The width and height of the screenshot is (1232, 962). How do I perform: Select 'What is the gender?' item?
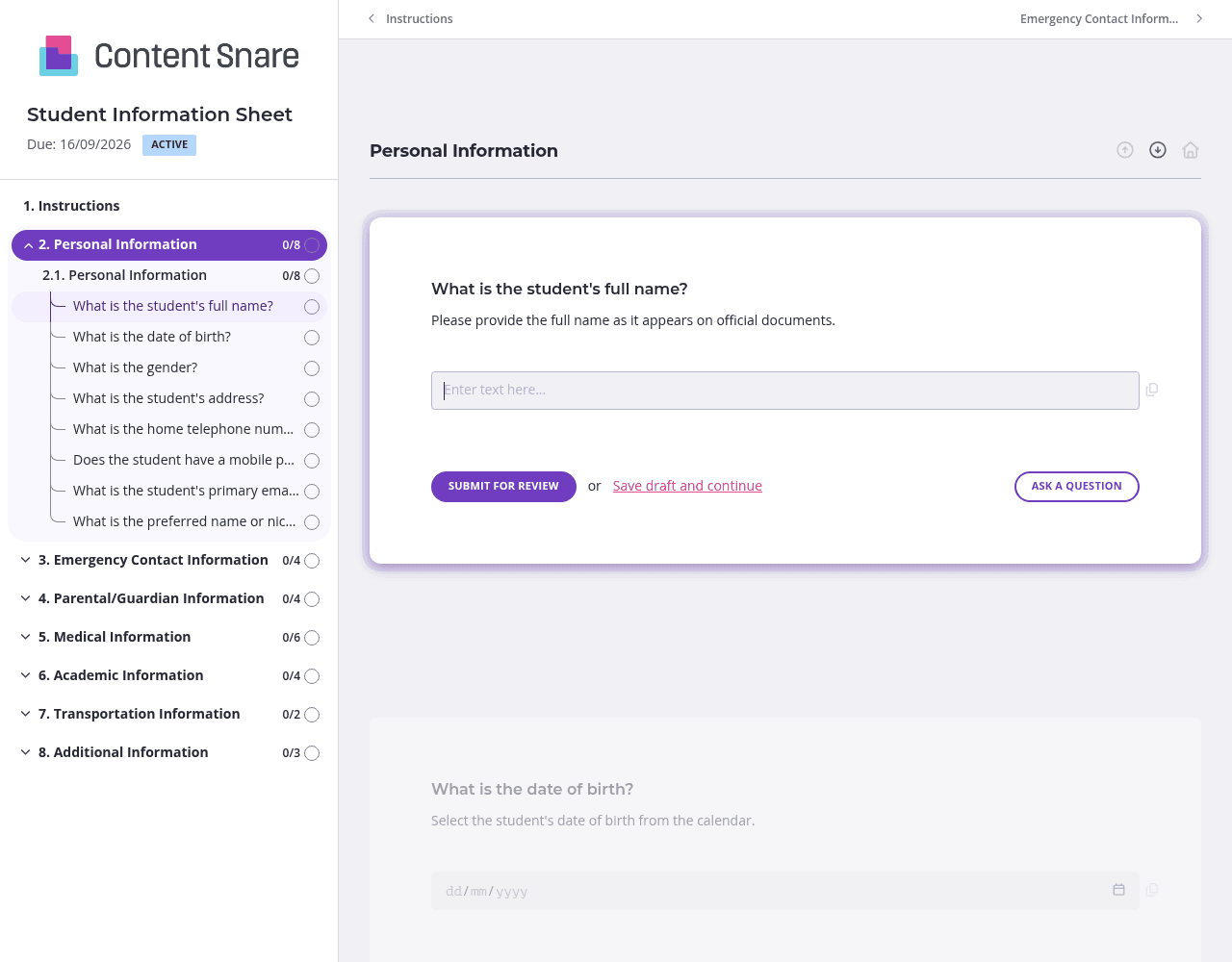(x=136, y=367)
